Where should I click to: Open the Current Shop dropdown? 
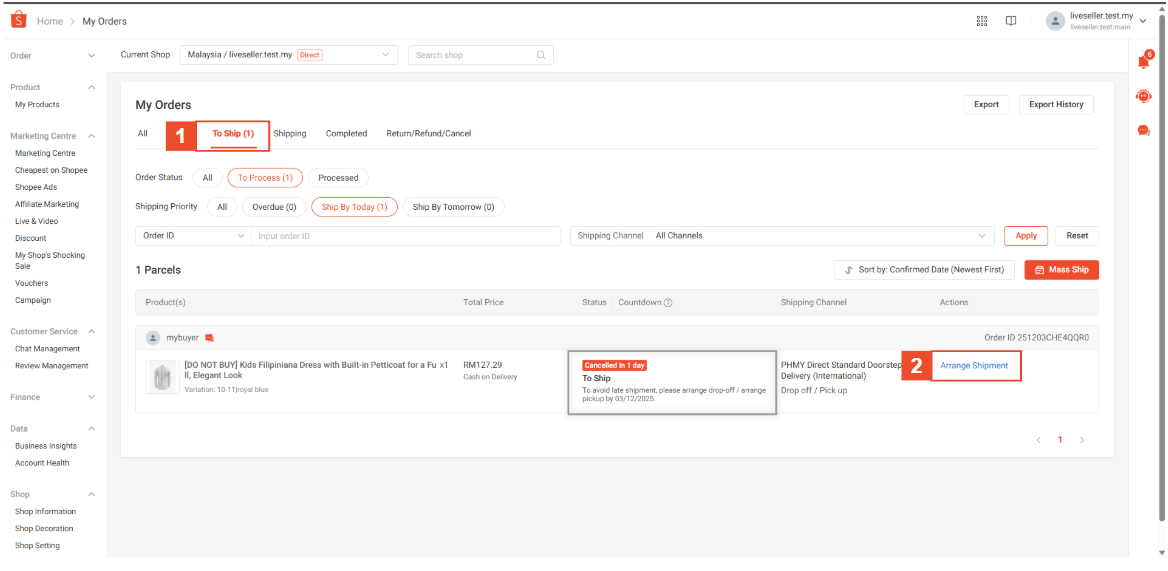(289, 55)
